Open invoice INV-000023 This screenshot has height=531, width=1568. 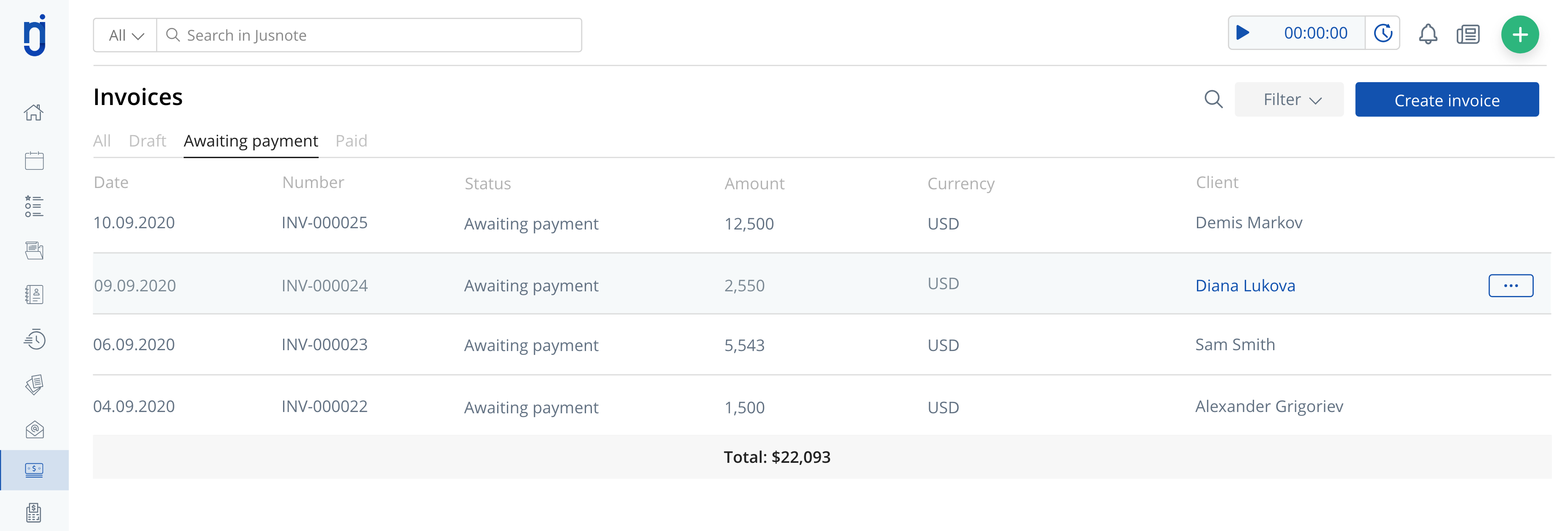click(325, 345)
